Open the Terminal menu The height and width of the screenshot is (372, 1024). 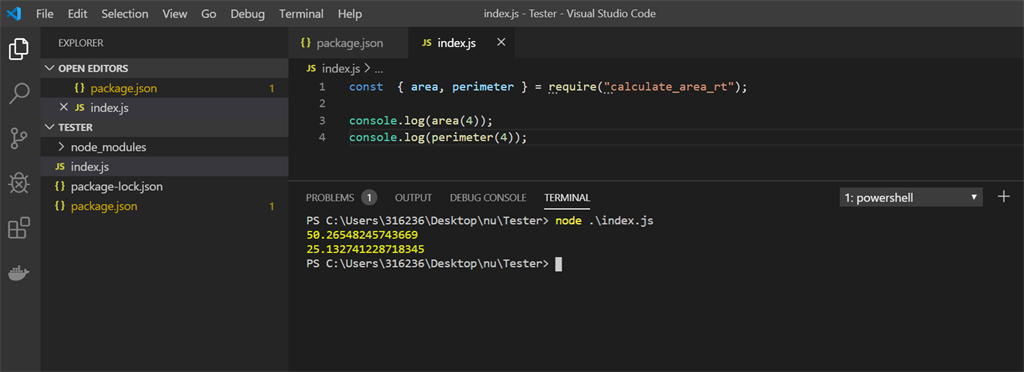pos(301,14)
